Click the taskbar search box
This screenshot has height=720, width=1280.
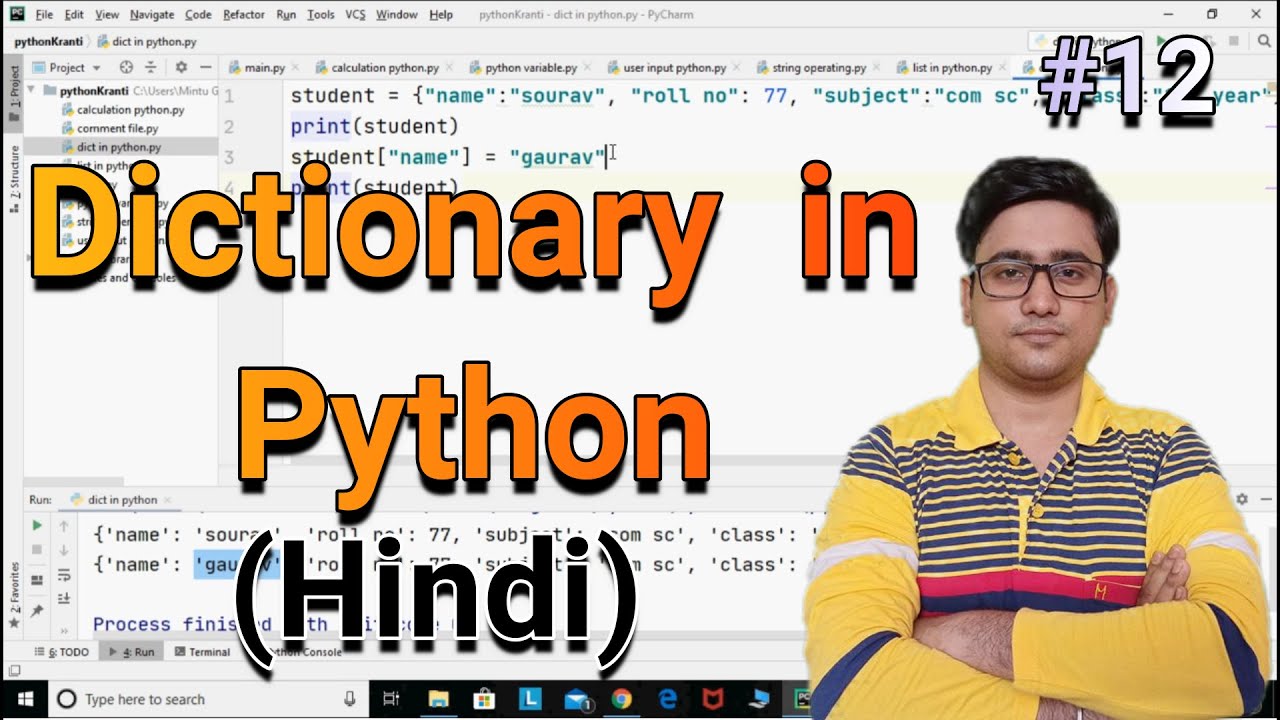(208, 699)
